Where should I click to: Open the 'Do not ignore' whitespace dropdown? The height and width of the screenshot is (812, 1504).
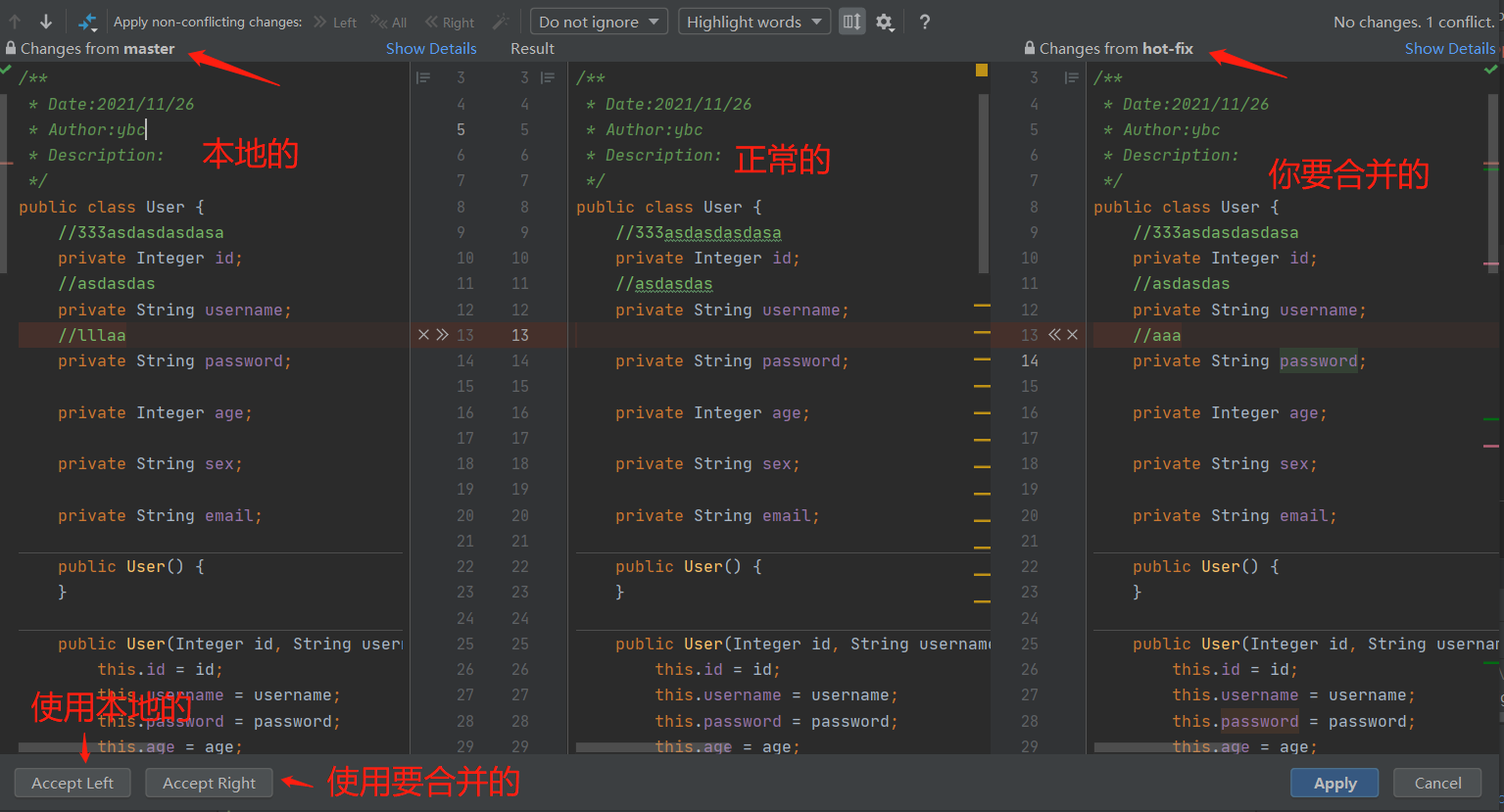coord(599,22)
